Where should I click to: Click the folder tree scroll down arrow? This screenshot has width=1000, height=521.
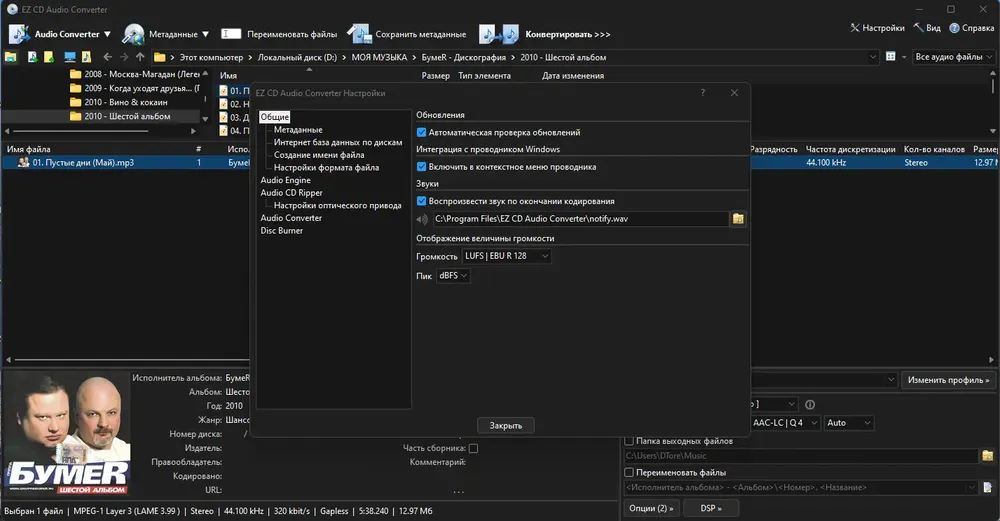tap(205, 119)
